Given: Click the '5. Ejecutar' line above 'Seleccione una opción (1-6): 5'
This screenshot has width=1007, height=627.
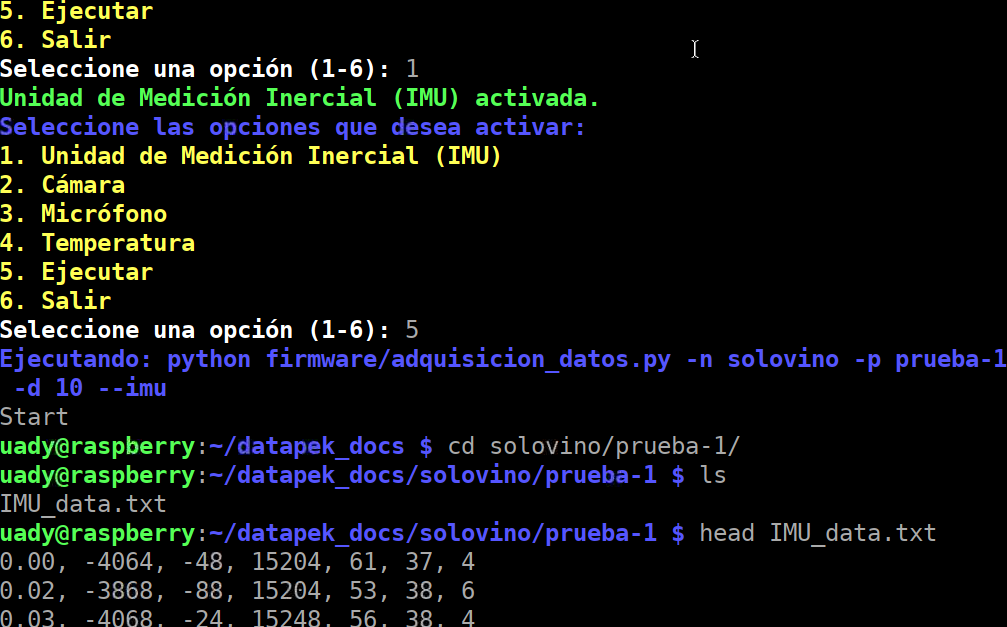Looking at the screenshot, I should coord(76,272).
